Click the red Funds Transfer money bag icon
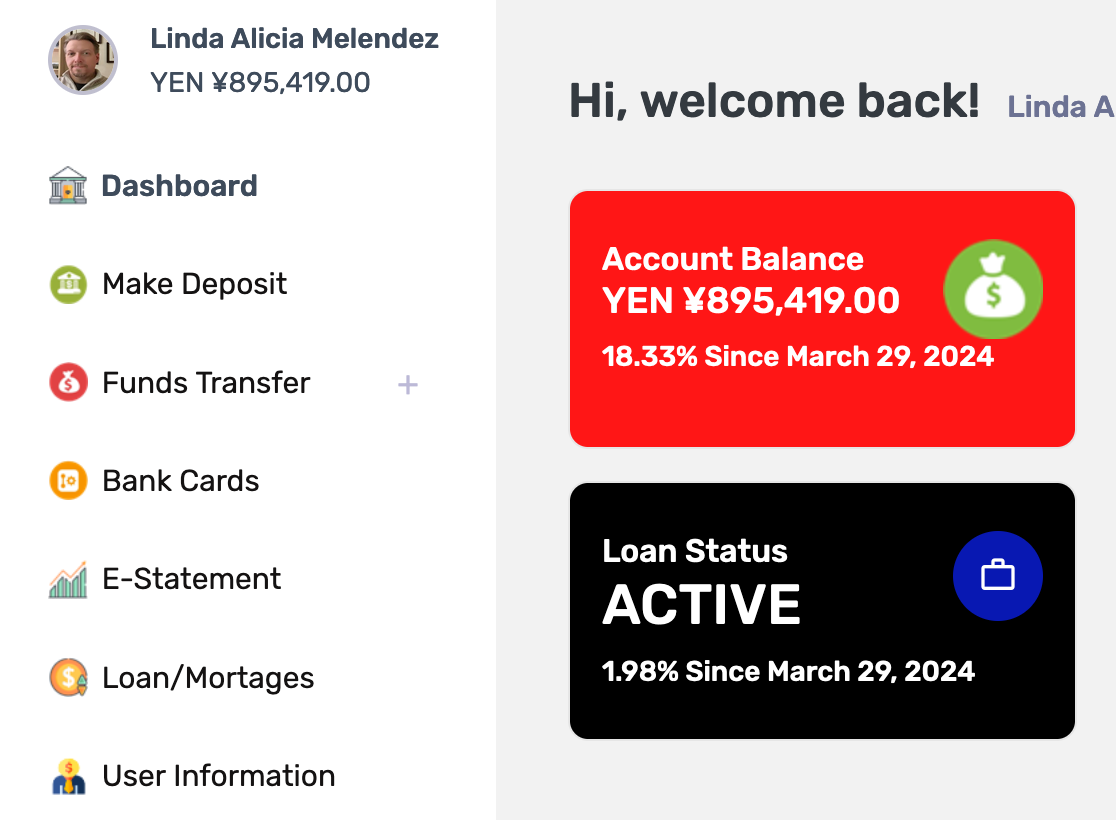The width and height of the screenshot is (1116, 820). (x=68, y=382)
